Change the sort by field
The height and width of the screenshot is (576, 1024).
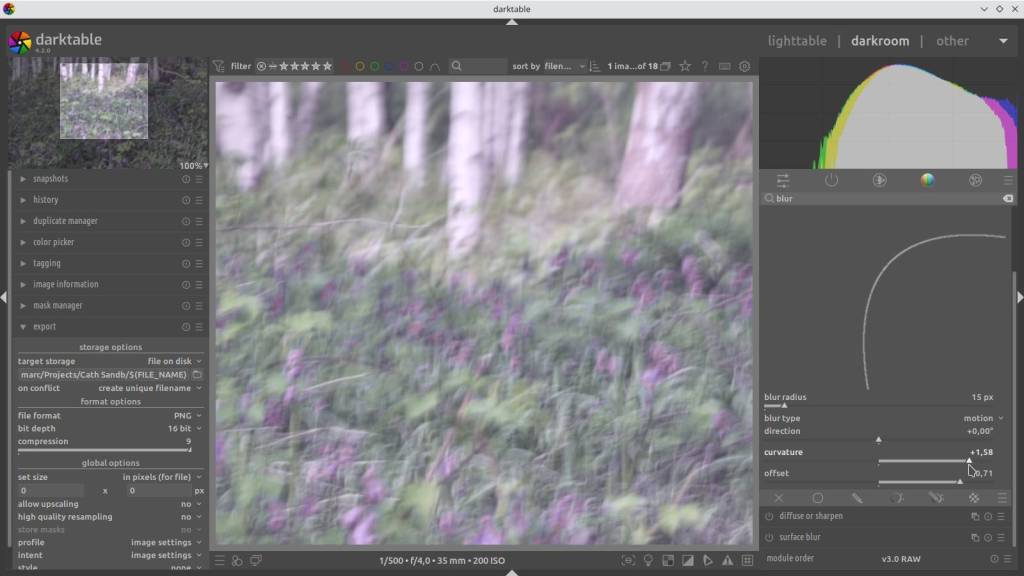564,67
